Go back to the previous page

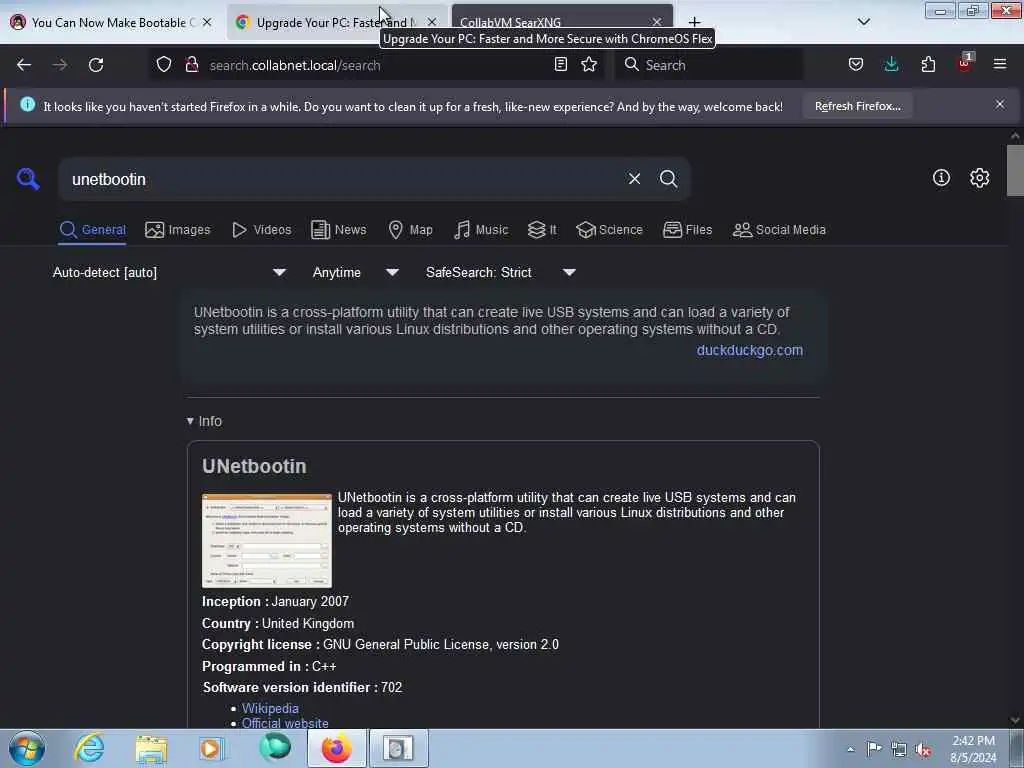24,65
